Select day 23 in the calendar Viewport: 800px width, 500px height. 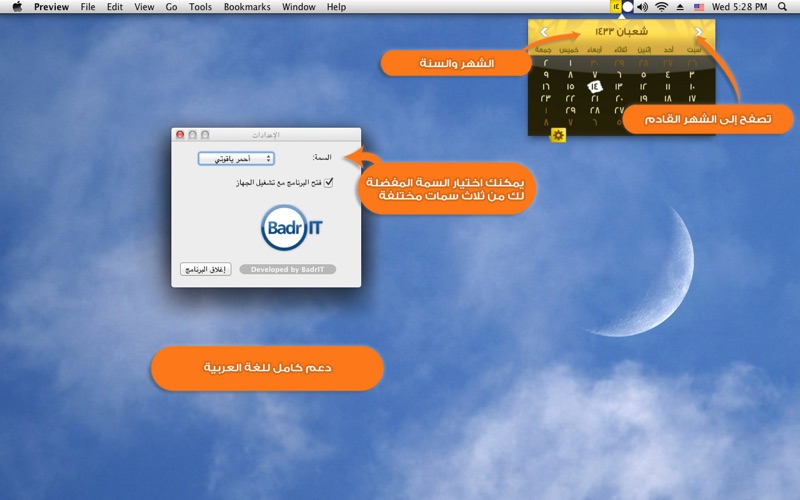pyautogui.click(x=545, y=98)
